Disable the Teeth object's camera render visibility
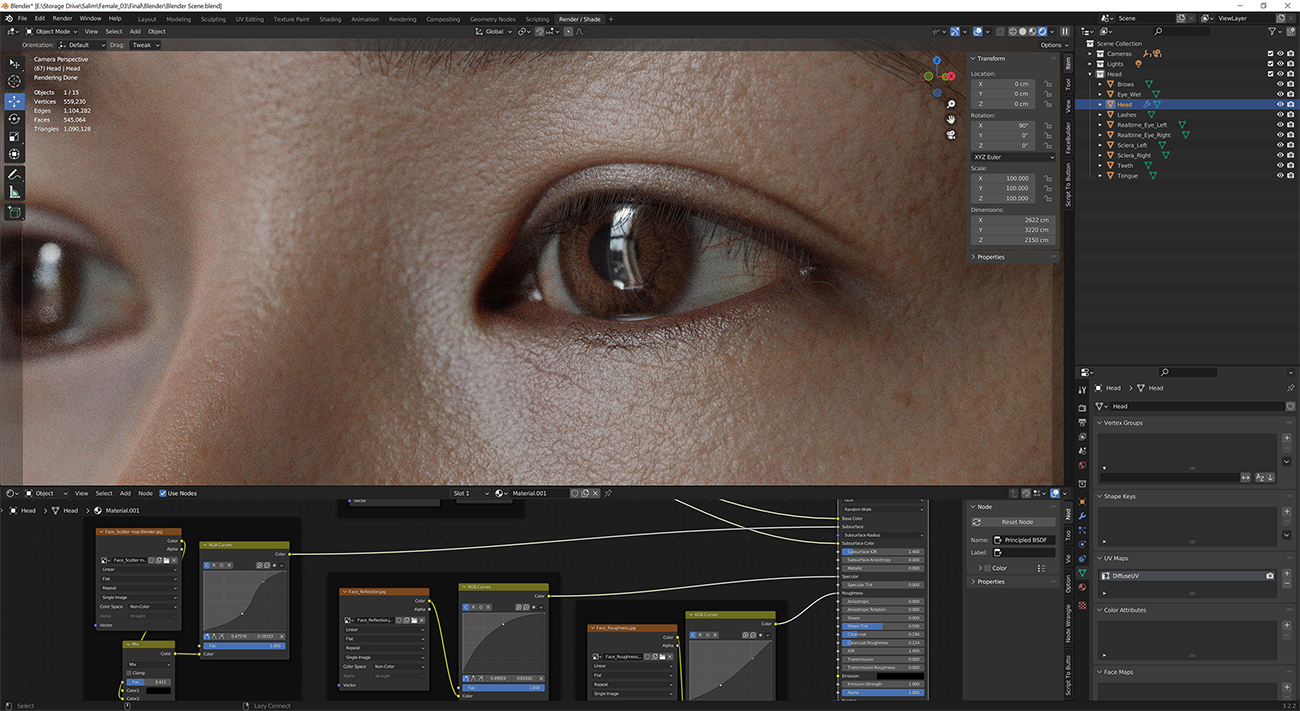 [1290, 165]
